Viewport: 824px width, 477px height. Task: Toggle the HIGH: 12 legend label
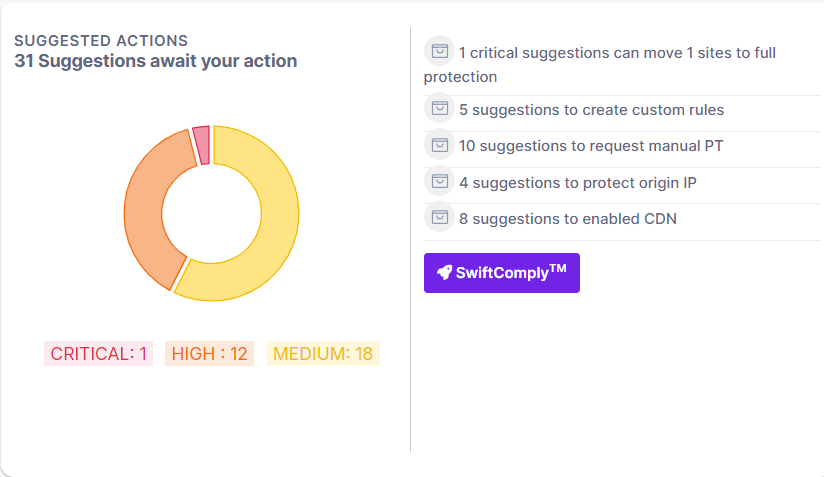coord(209,354)
